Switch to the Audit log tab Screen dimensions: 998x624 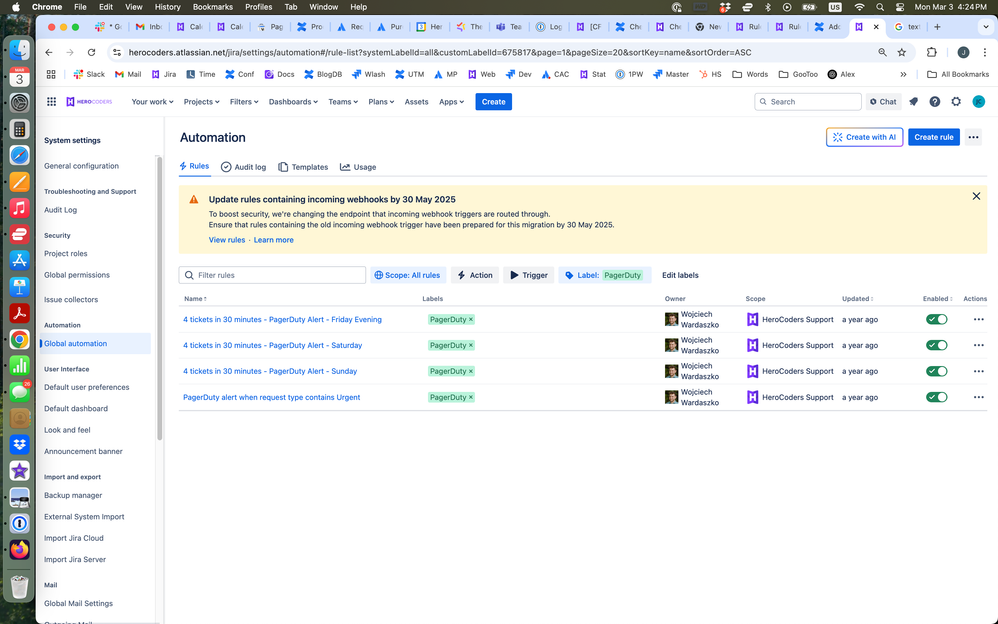(x=243, y=167)
